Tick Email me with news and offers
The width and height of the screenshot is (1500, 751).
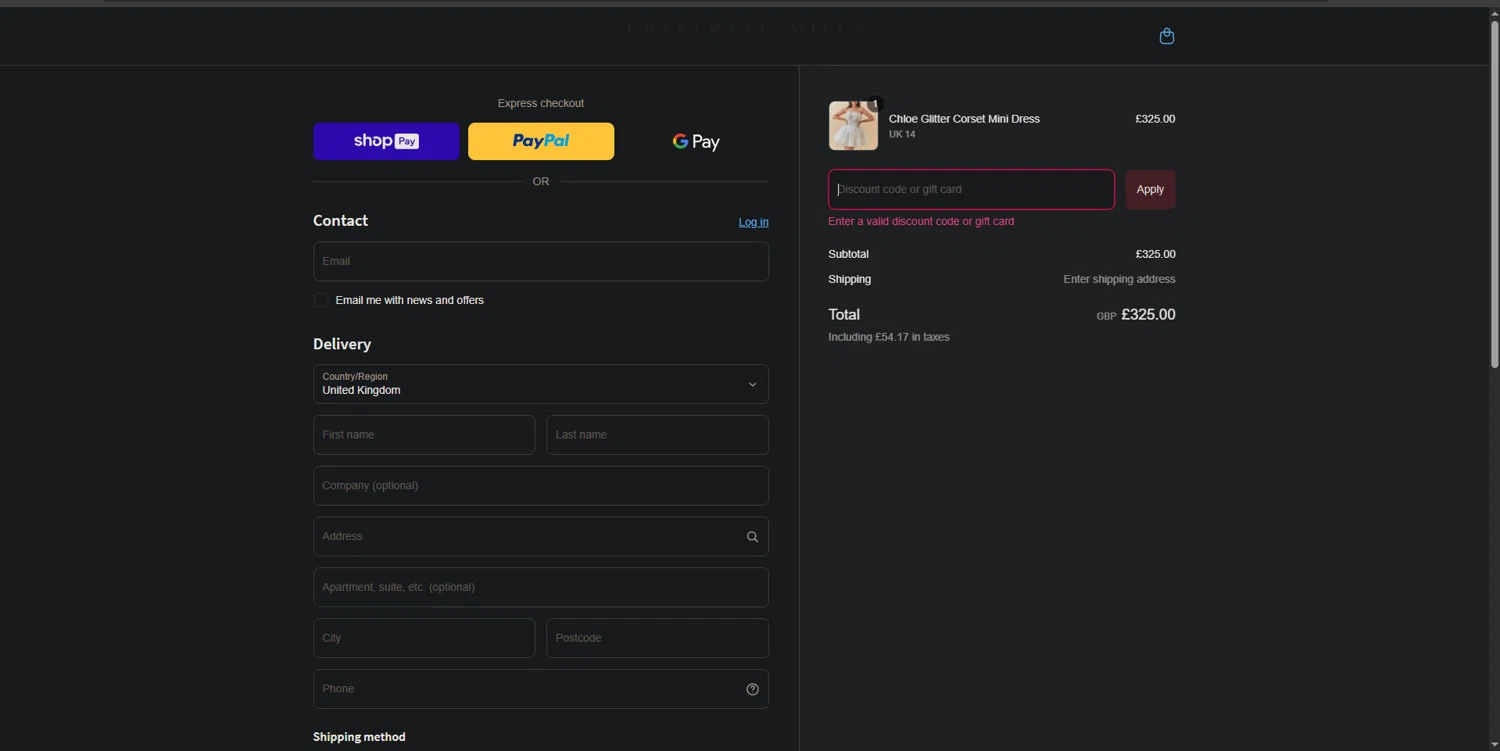pos(321,300)
